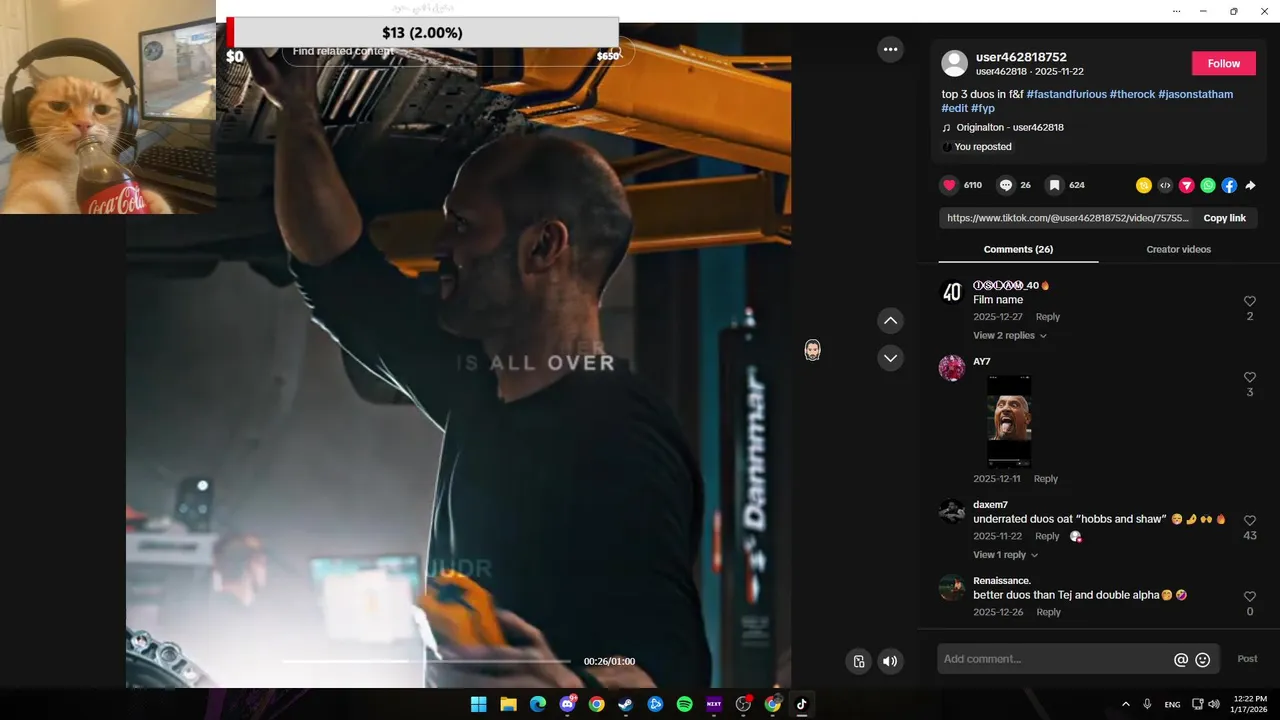Open File Explorer from the taskbar
1280x720 pixels.
[508, 704]
